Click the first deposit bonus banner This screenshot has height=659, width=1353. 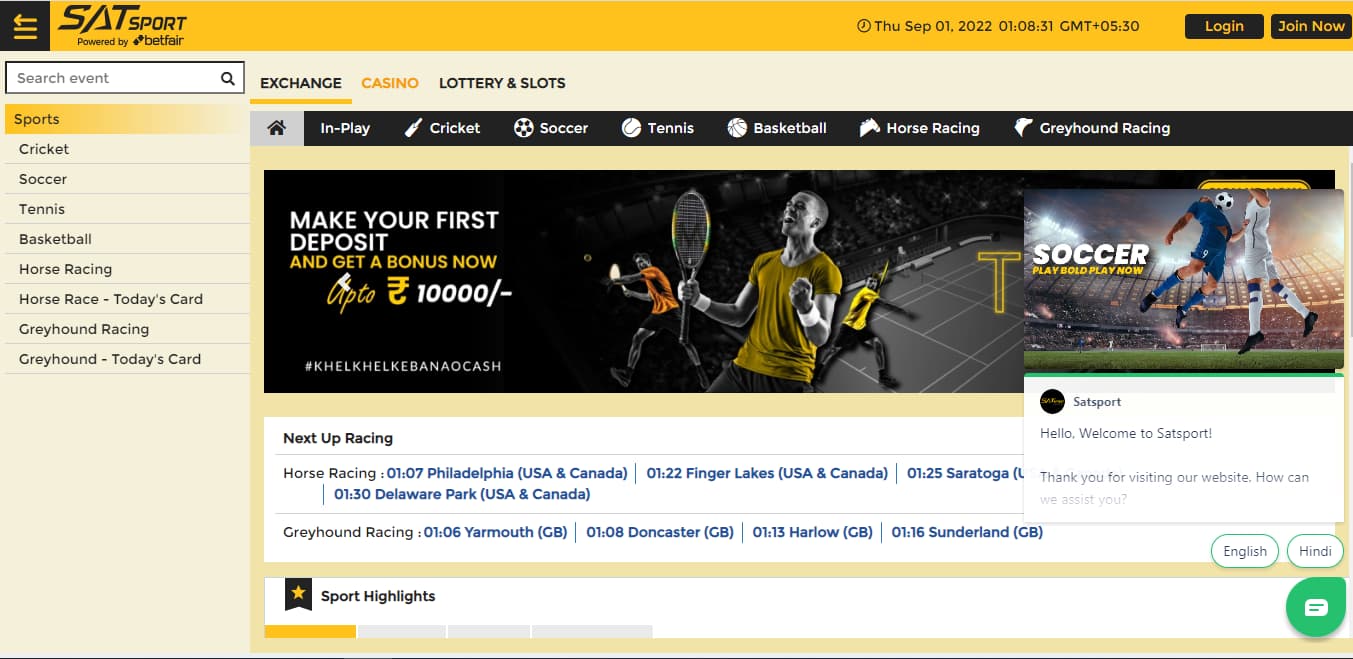point(643,281)
